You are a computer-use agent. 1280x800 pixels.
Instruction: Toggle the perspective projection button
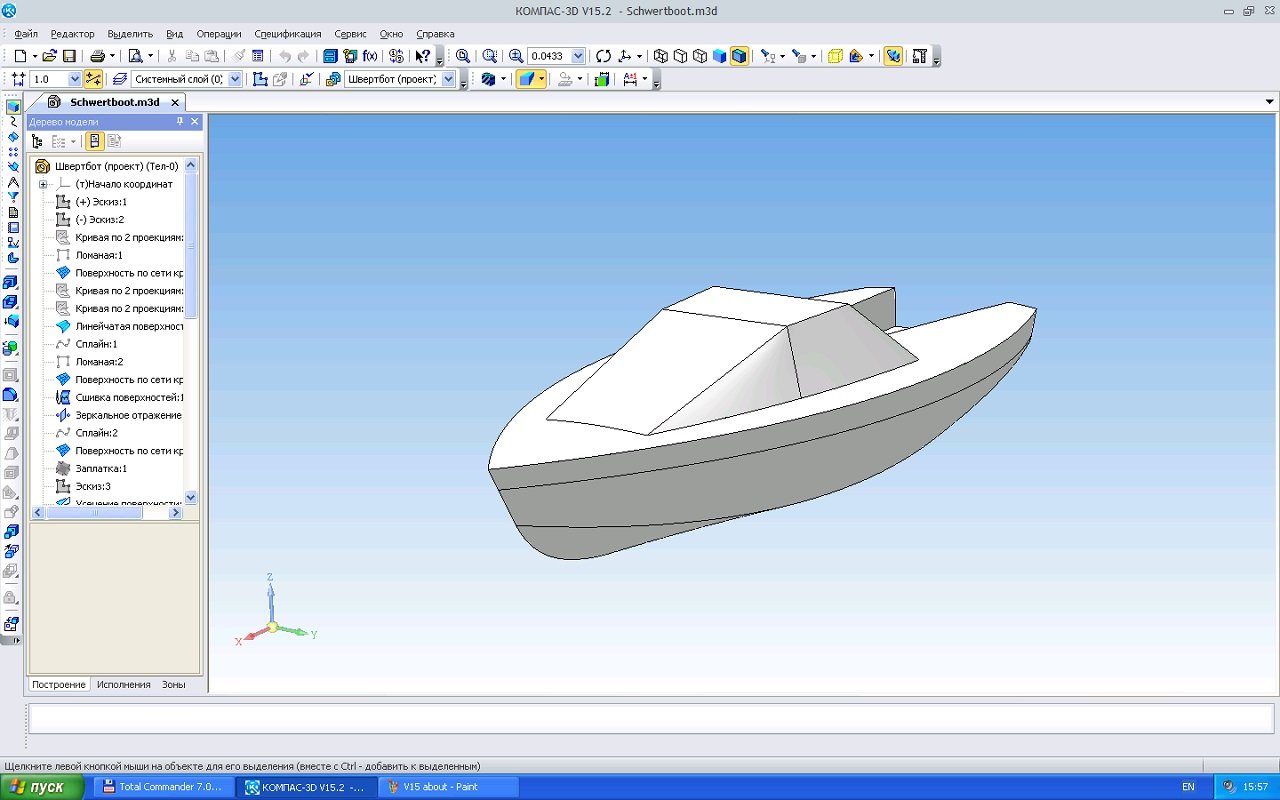(x=836, y=56)
